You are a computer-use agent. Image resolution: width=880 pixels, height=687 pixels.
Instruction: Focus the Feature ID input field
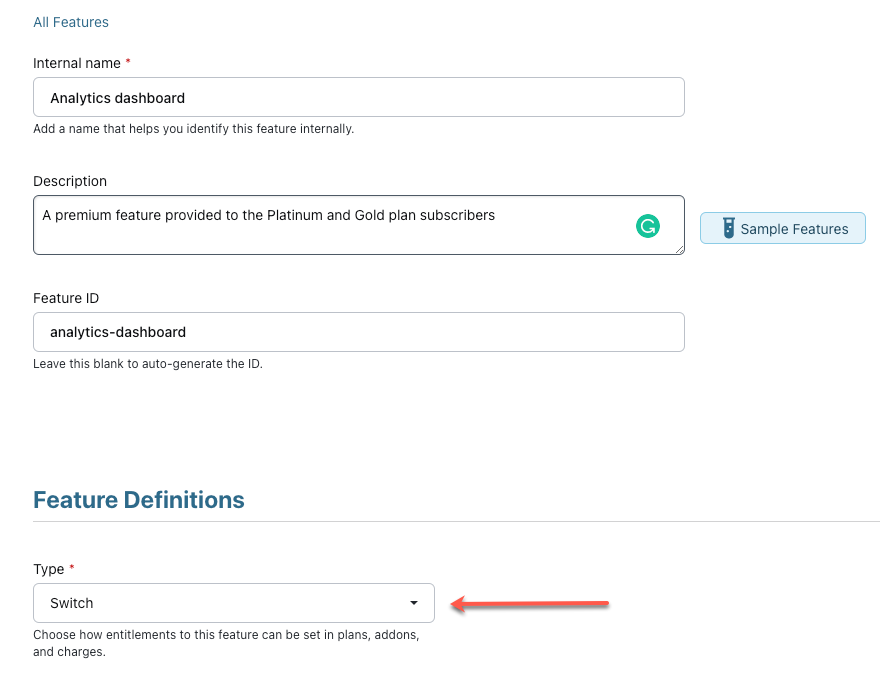358,332
